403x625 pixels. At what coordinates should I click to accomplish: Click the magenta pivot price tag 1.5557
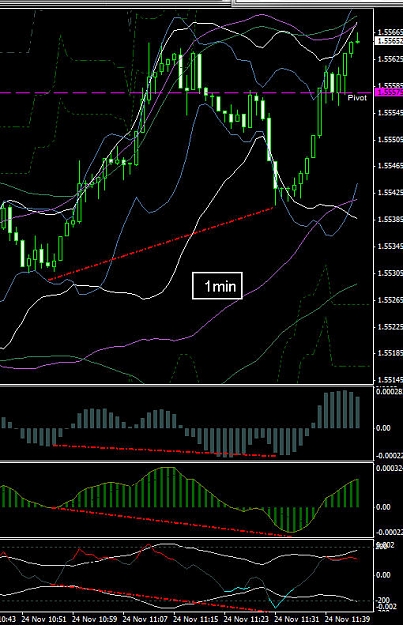click(389, 92)
